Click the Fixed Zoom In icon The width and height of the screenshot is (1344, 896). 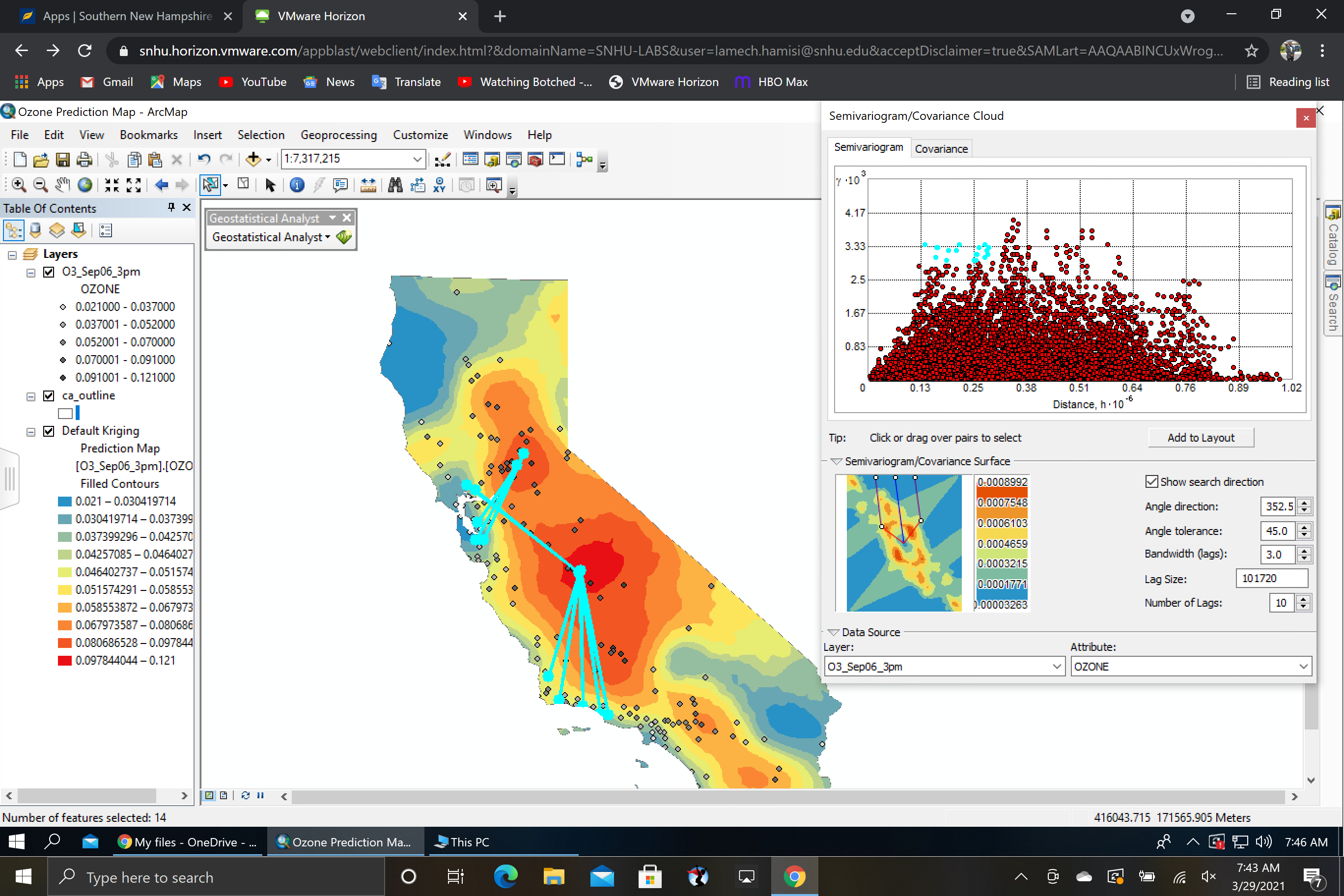(112, 185)
